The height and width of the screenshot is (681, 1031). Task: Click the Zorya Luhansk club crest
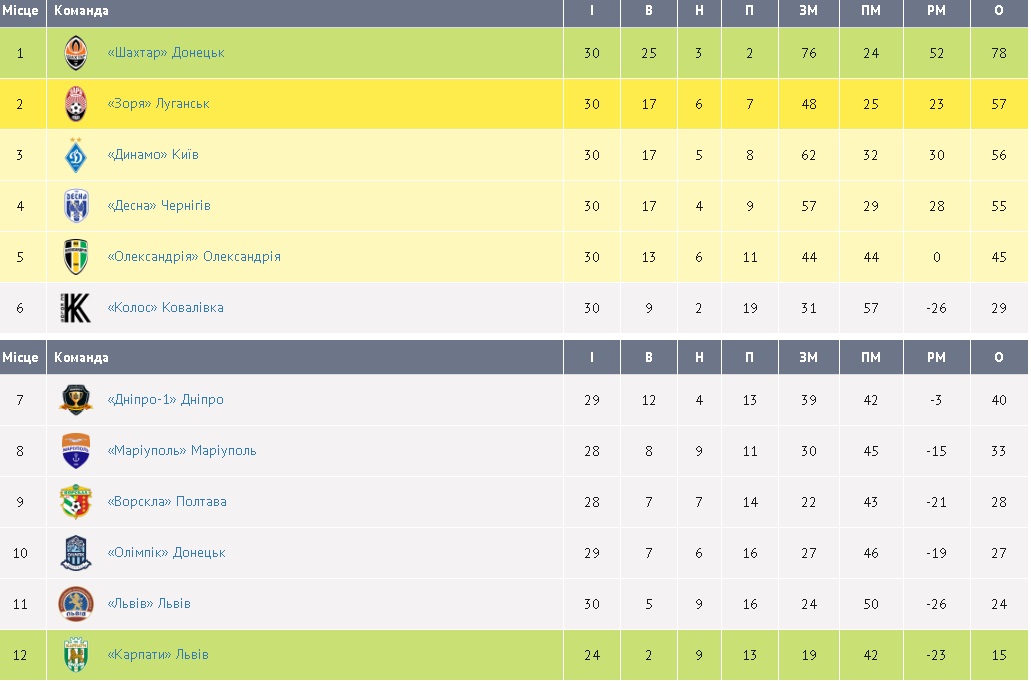[x=76, y=104]
